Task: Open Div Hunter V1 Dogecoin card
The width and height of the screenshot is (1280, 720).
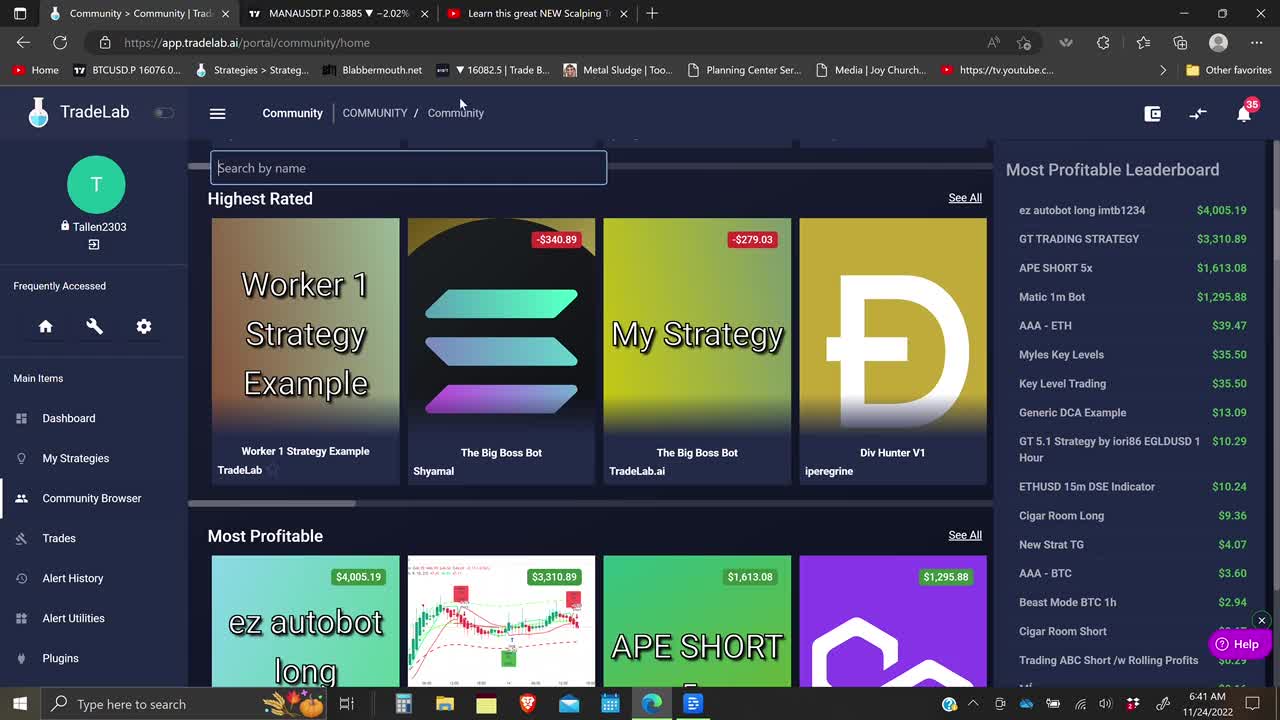Action: click(892, 351)
